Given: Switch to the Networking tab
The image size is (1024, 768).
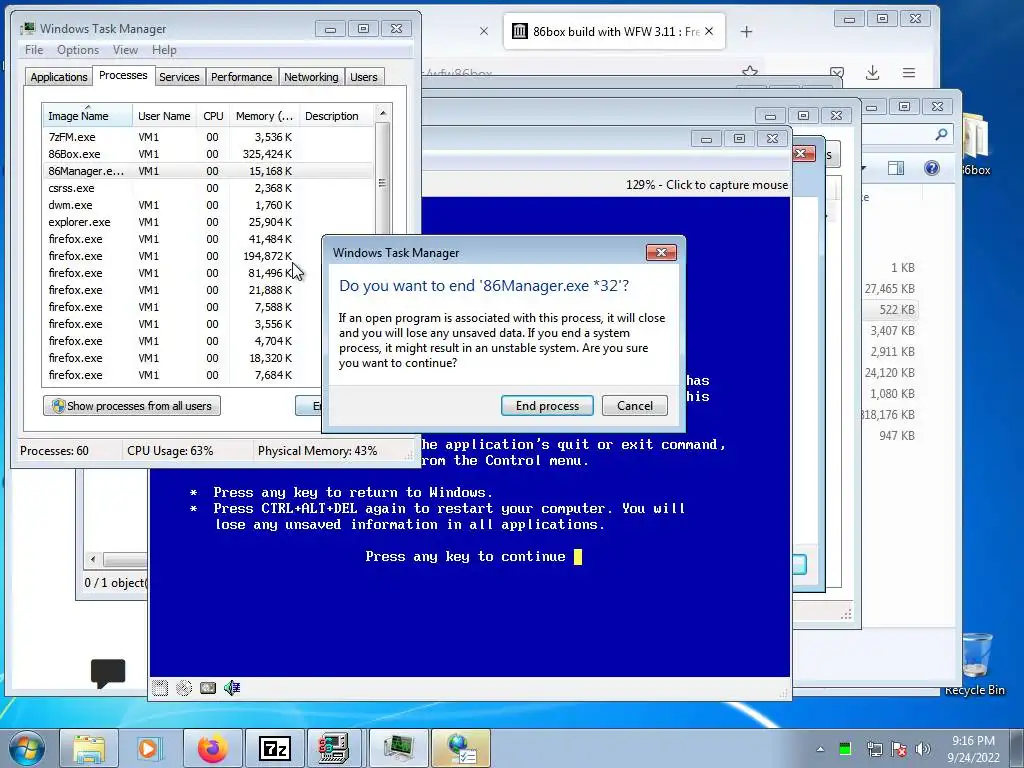Looking at the screenshot, I should (311, 77).
